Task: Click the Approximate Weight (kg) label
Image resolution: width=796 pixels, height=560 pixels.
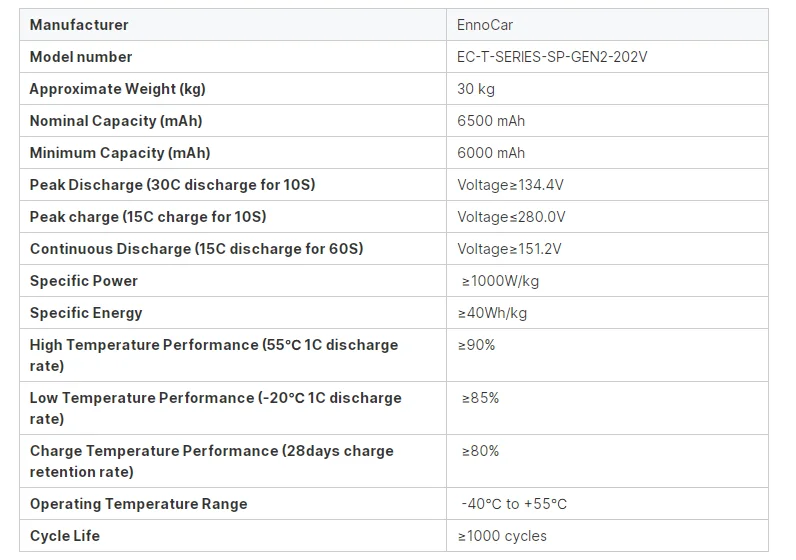Action: pos(117,89)
